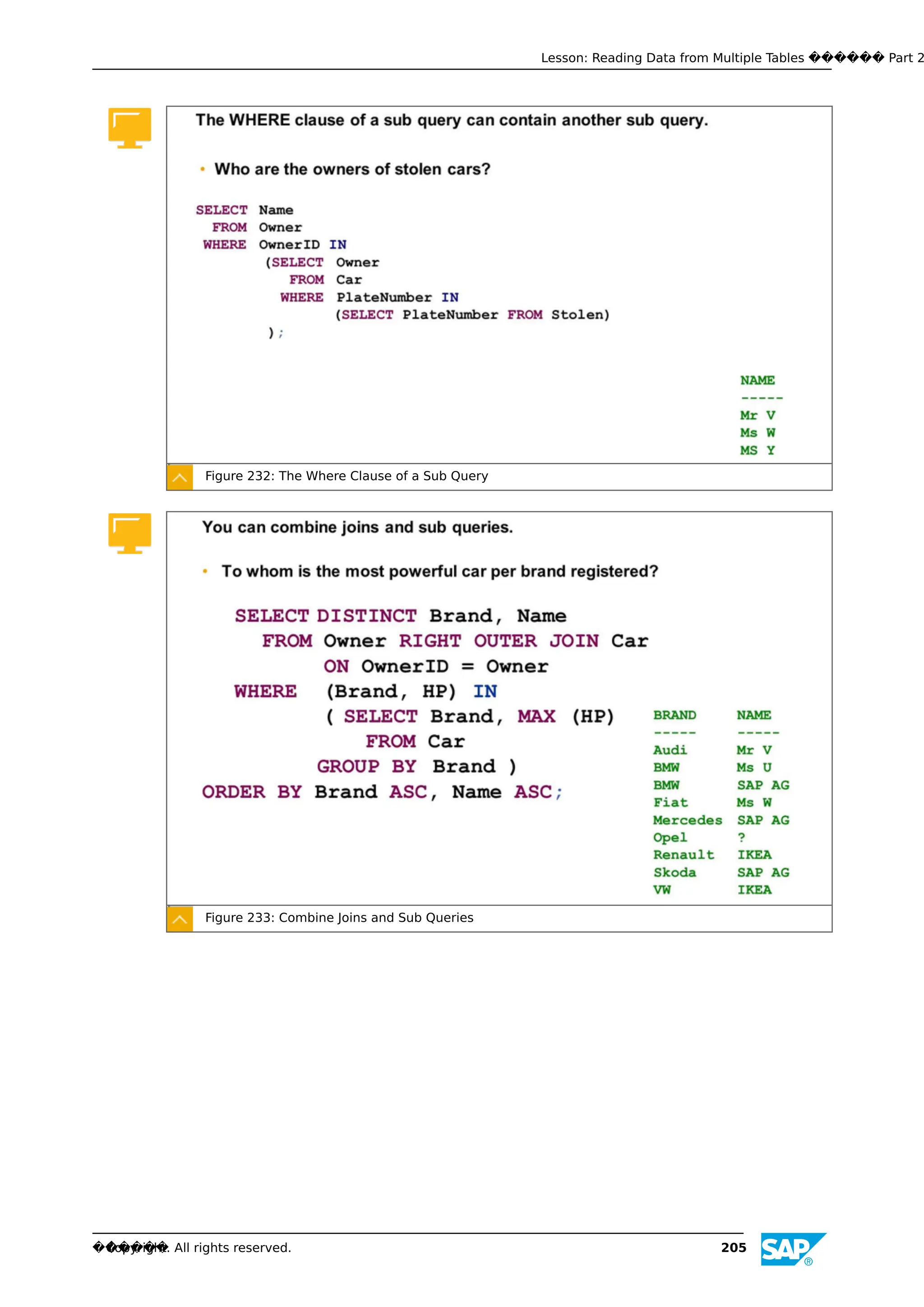Viewport: 924px width, 1307px height.
Task: Click the yellow monitor icon beside Figure 232
Action: click(x=129, y=128)
